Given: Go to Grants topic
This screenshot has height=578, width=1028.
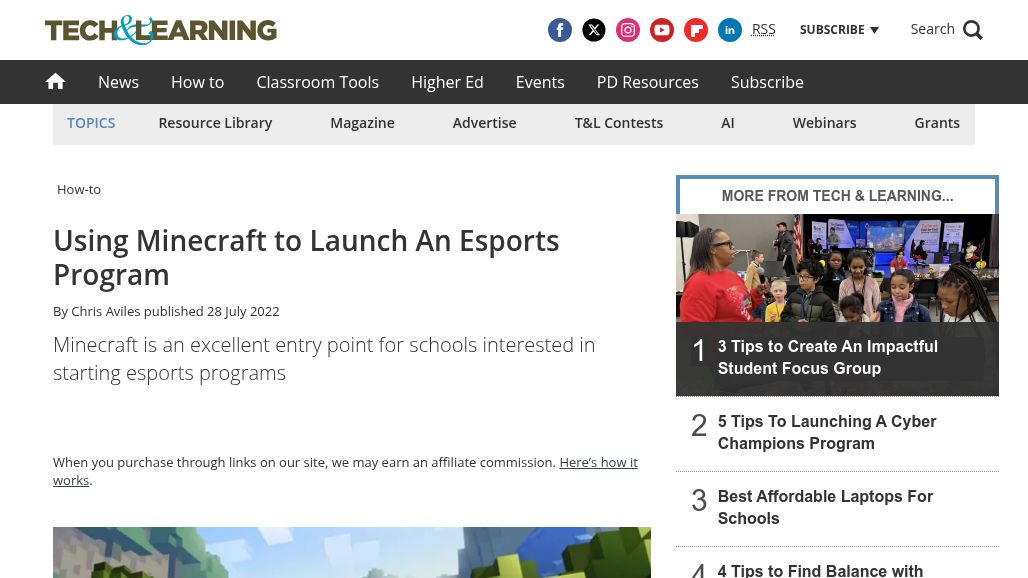Looking at the screenshot, I should tap(937, 123).
